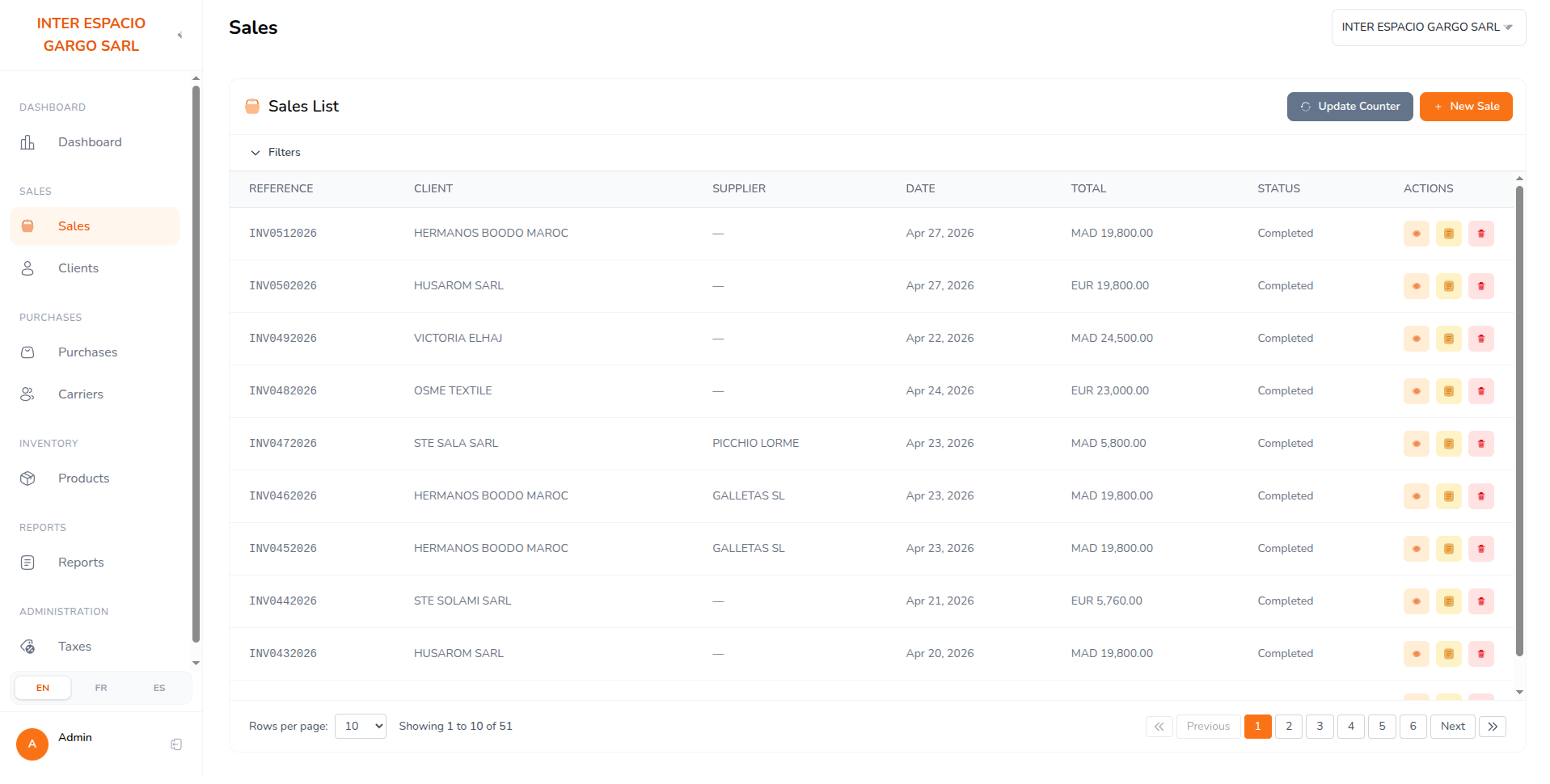Viewport: 1550px width, 784px height.
Task: View sale INV0452026 with the eye icon
Action: [1416, 549]
